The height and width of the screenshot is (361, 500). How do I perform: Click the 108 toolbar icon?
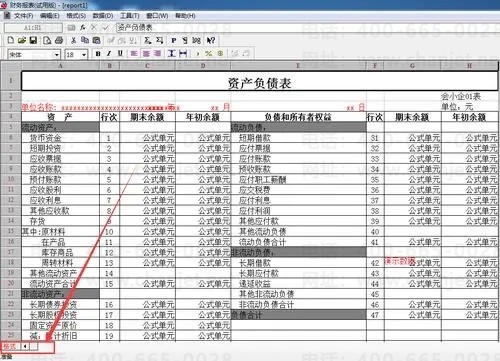point(197,40)
